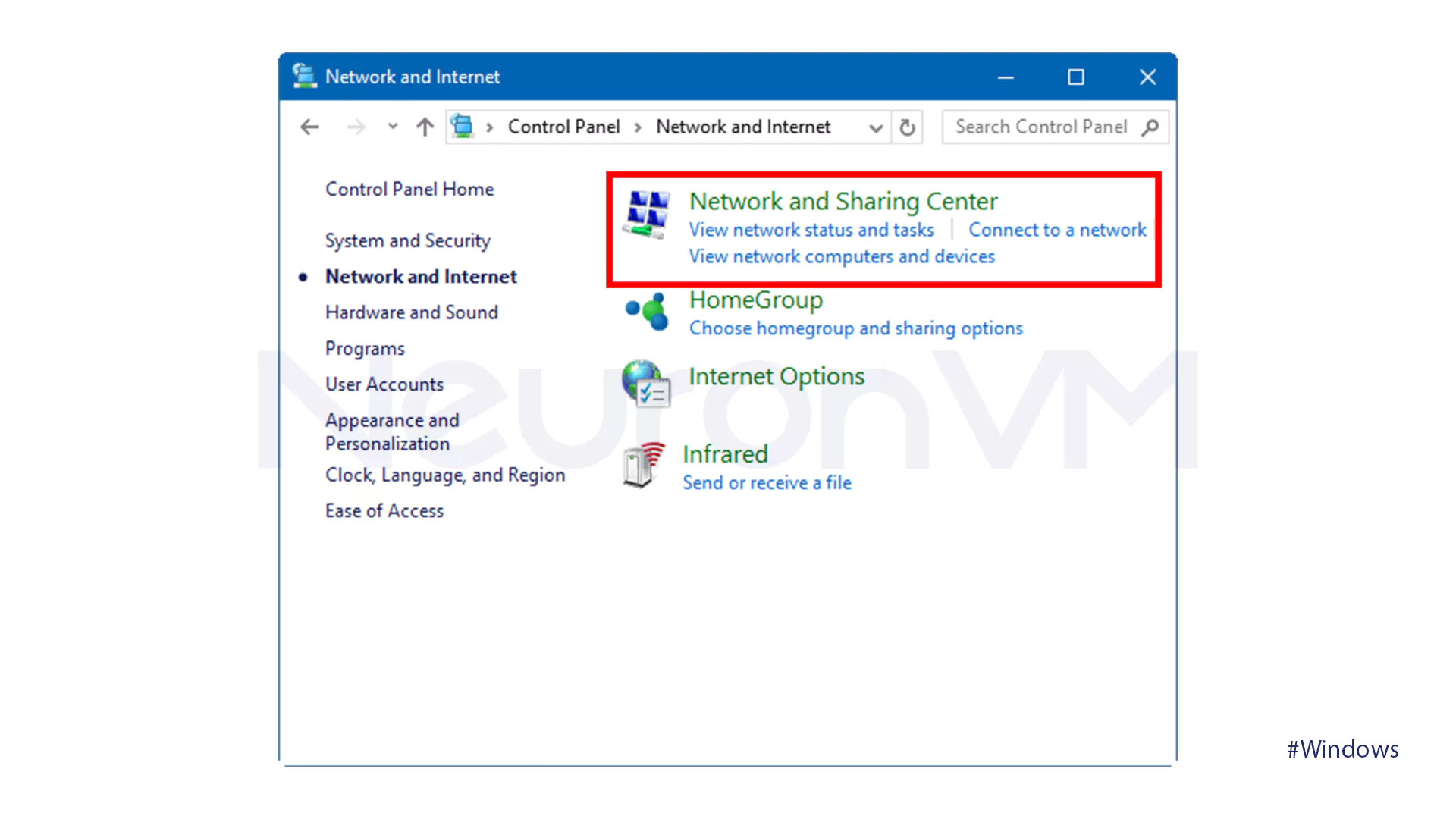Open Network and Sharing Center icon
This screenshot has height=819, width=1456.
[x=647, y=215]
